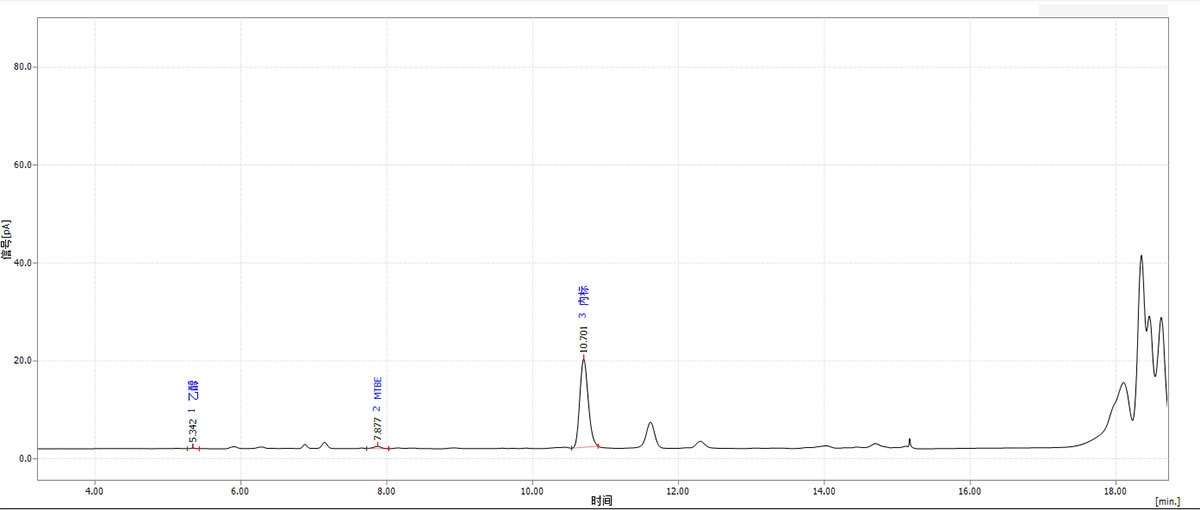This screenshot has height=510, width=1200.
Task: Click the 内标 peak label
Action: pos(584,295)
